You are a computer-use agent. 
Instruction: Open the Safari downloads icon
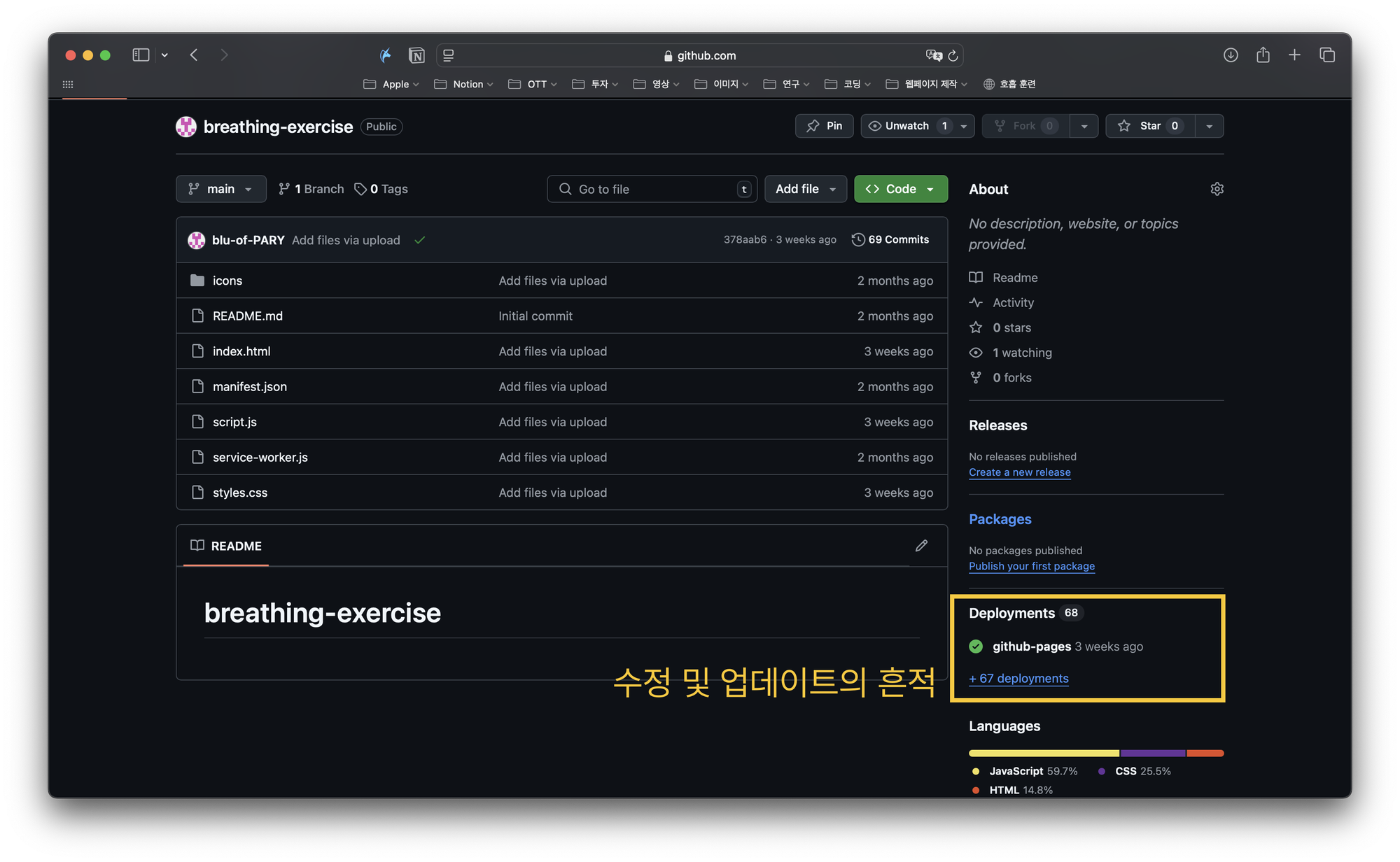(x=1231, y=55)
